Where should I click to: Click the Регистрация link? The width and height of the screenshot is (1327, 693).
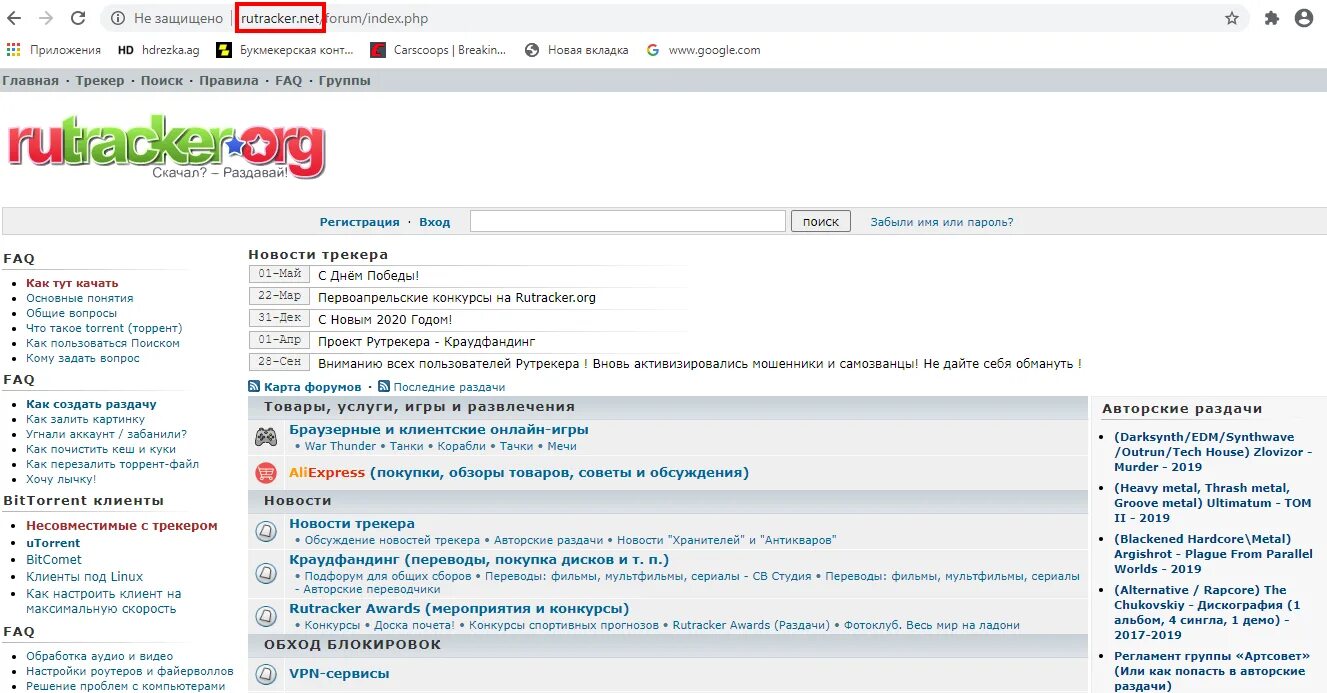pos(359,222)
